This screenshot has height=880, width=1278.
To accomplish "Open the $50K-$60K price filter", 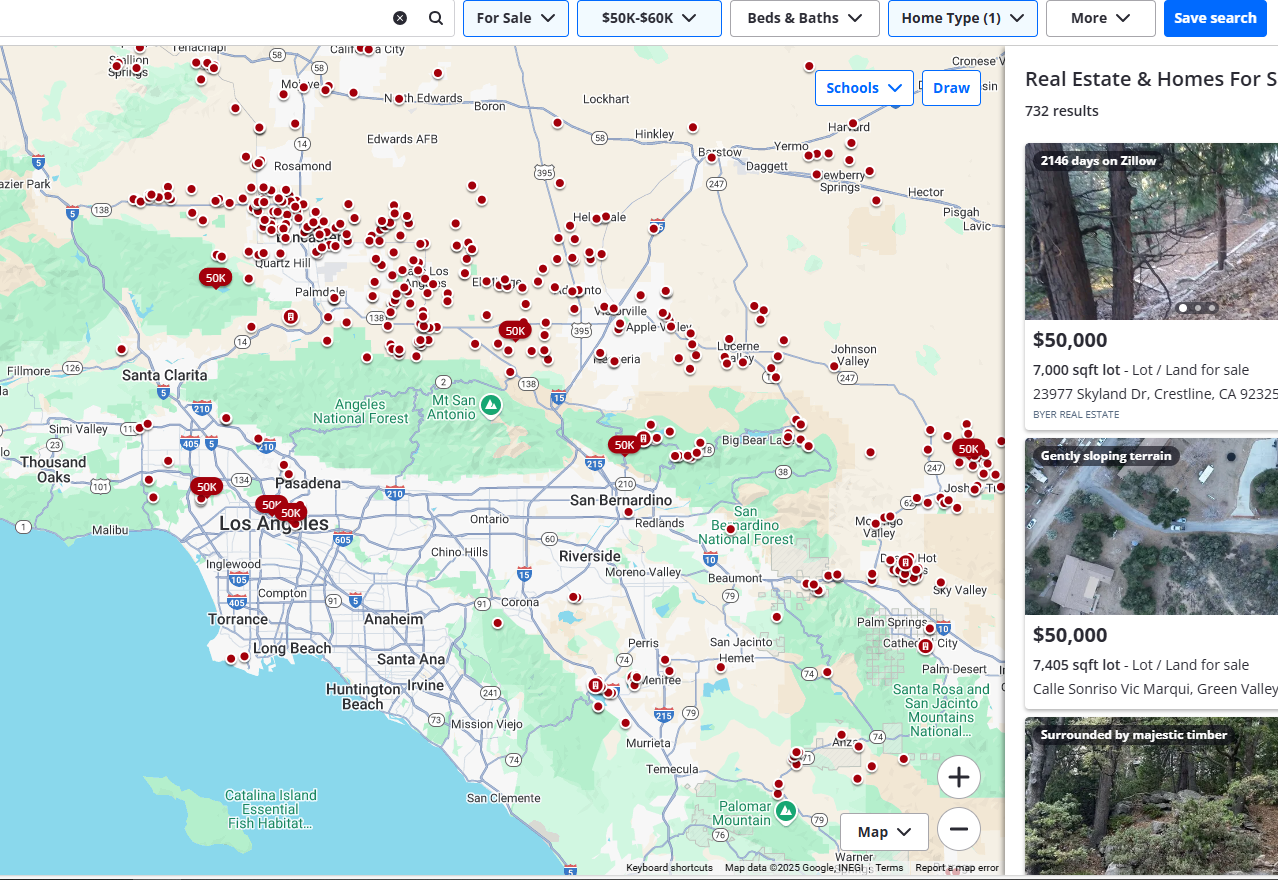I will pos(649,18).
